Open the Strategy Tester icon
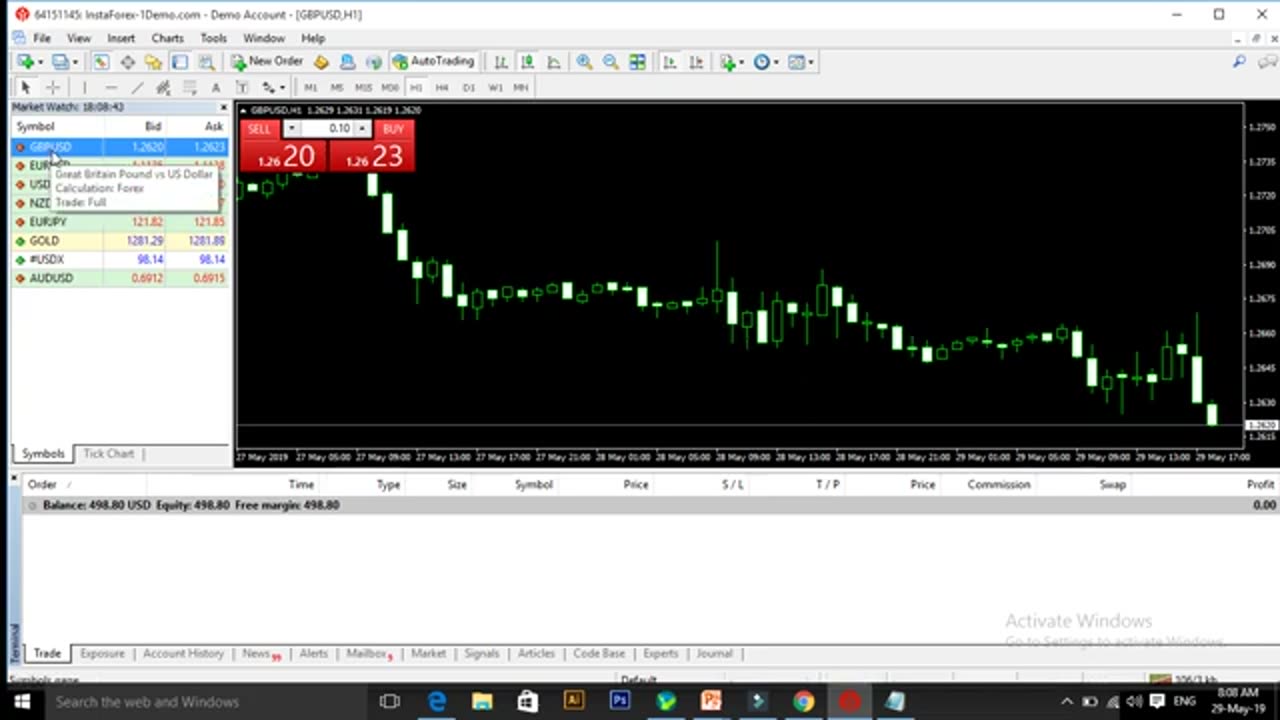The image size is (1280, 720). (205, 62)
